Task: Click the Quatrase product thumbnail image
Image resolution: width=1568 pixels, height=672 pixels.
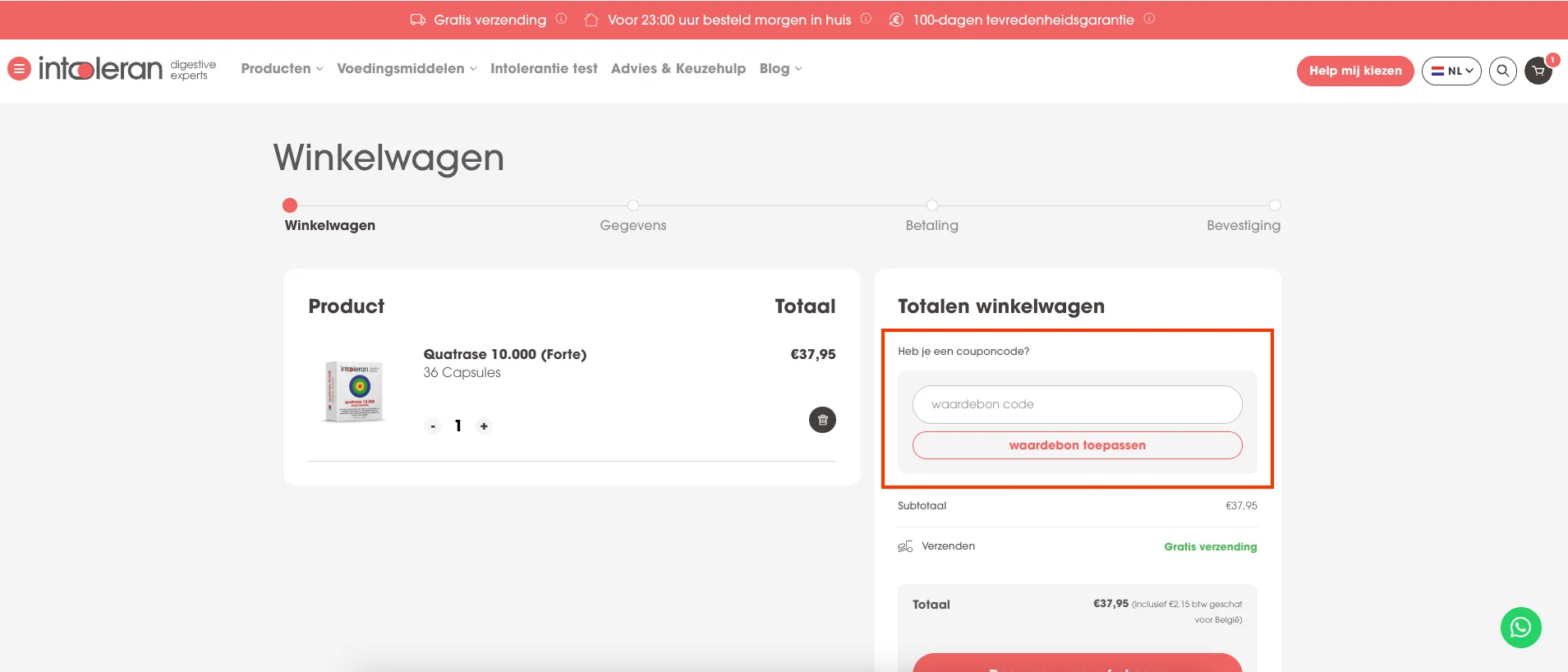Action: coord(355,392)
